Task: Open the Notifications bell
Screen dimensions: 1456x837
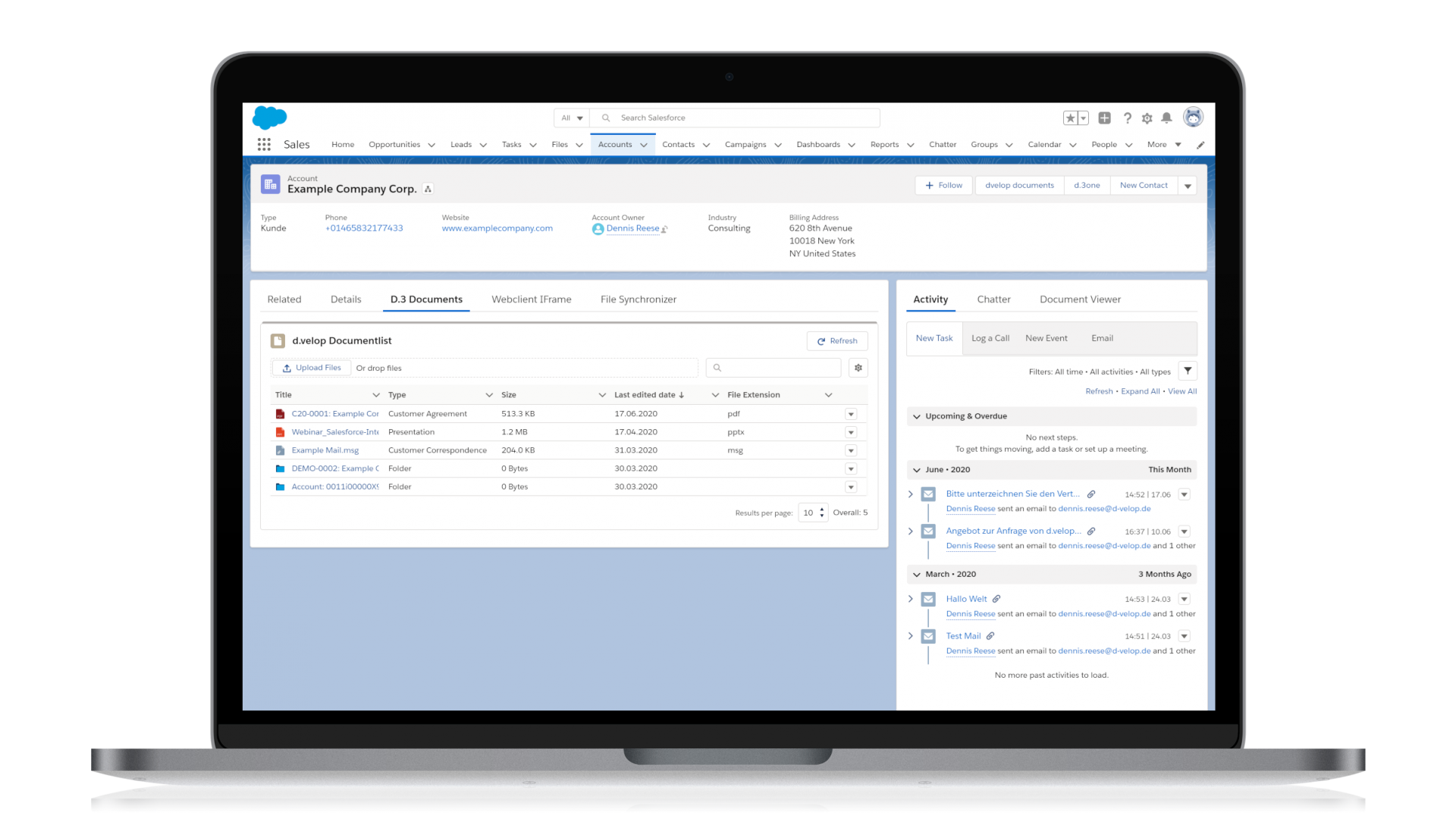Action: (x=1167, y=118)
